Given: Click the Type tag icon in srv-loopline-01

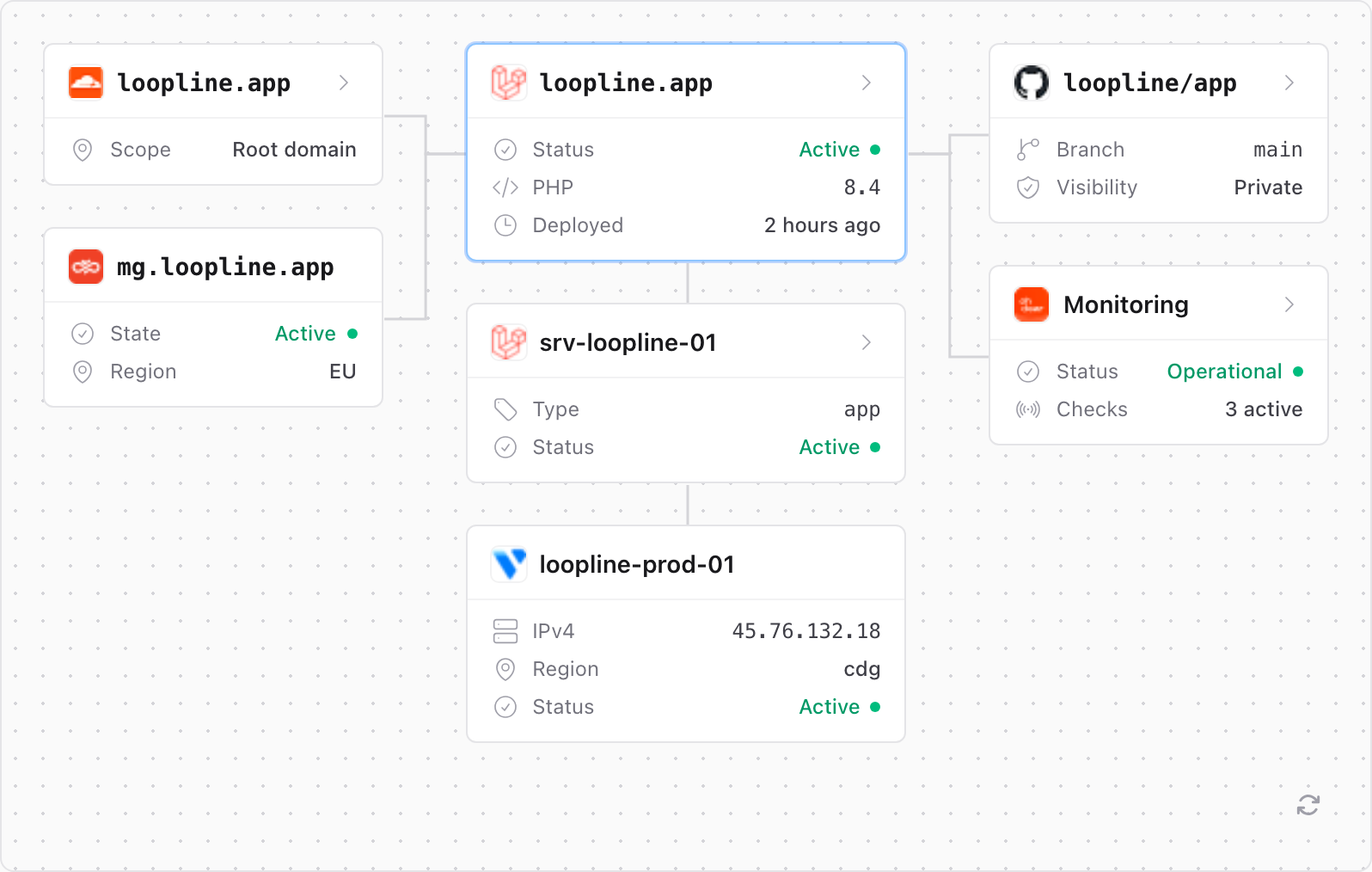Looking at the screenshot, I should tap(505, 409).
